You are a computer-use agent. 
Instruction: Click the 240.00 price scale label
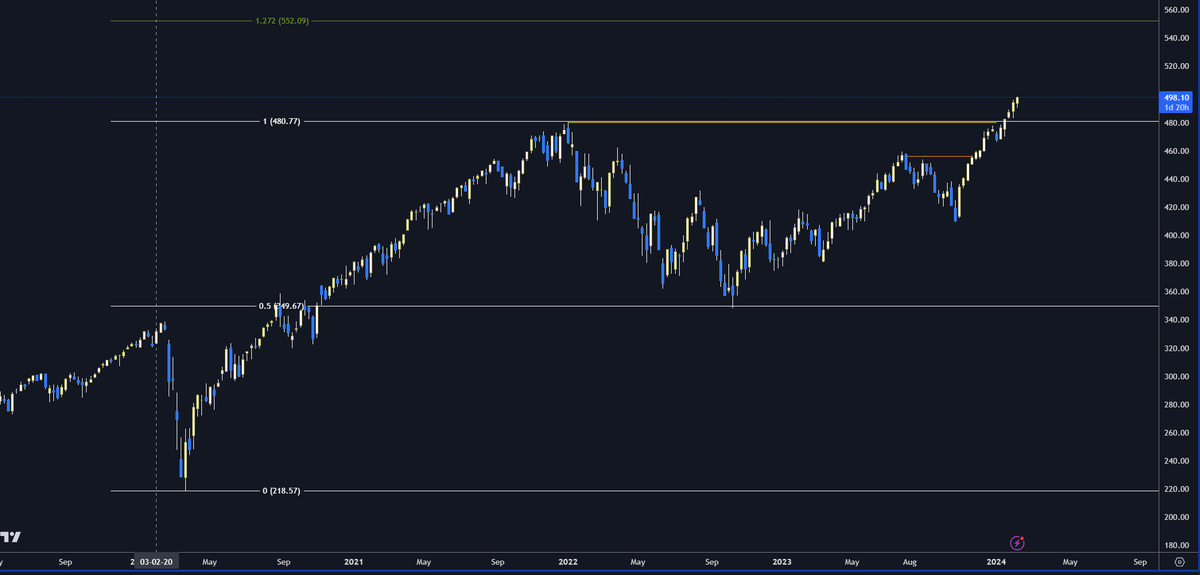(1175, 461)
